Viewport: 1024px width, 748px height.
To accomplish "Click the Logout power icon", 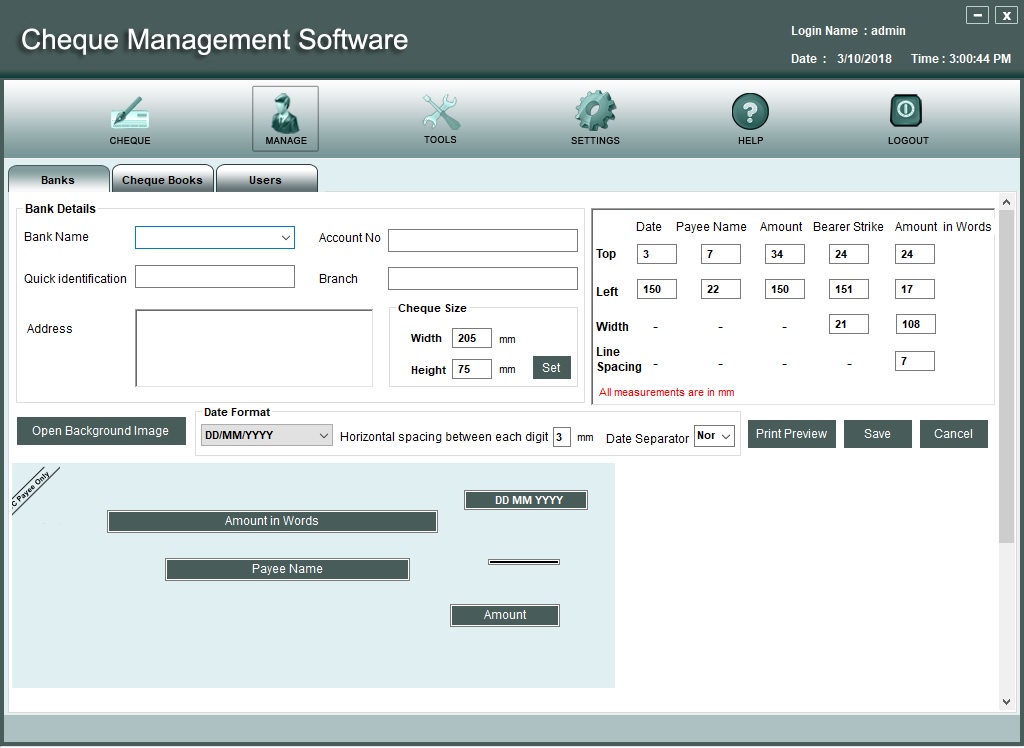I will click(x=908, y=112).
